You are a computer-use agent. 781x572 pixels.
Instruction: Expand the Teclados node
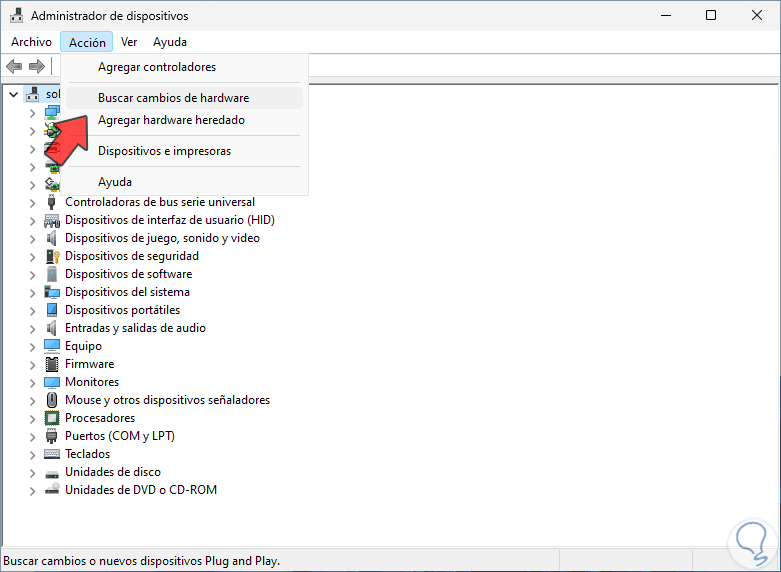(x=32, y=454)
